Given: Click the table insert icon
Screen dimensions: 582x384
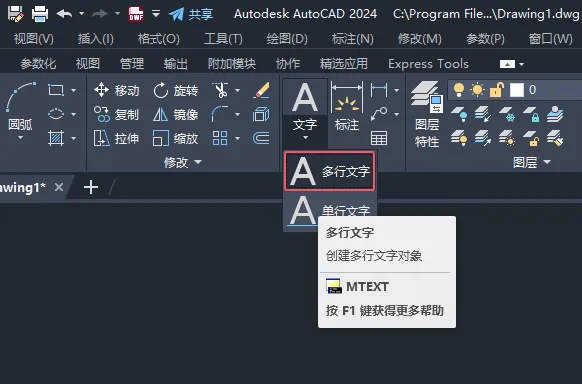Looking at the screenshot, I should pyautogui.click(x=379, y=138).
